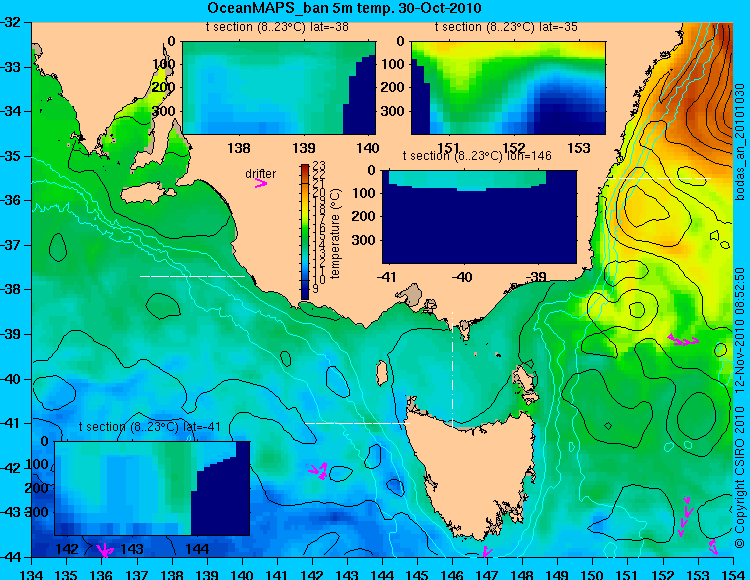Click the 154 longitude axis label
This screenshot has width=750, height=580.
pyautogui.click(x=732, y=573)
